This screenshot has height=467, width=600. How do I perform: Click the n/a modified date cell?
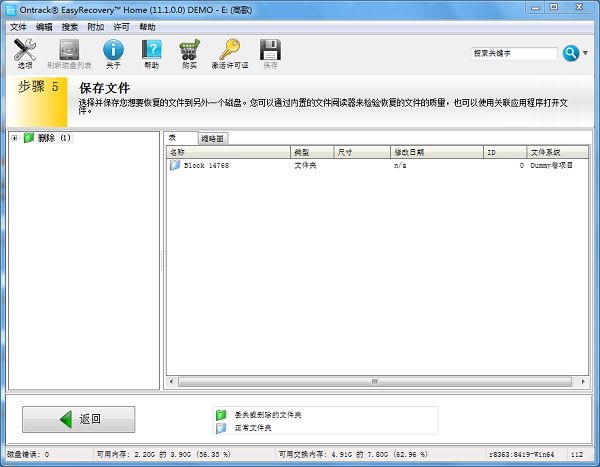point(400,165)
